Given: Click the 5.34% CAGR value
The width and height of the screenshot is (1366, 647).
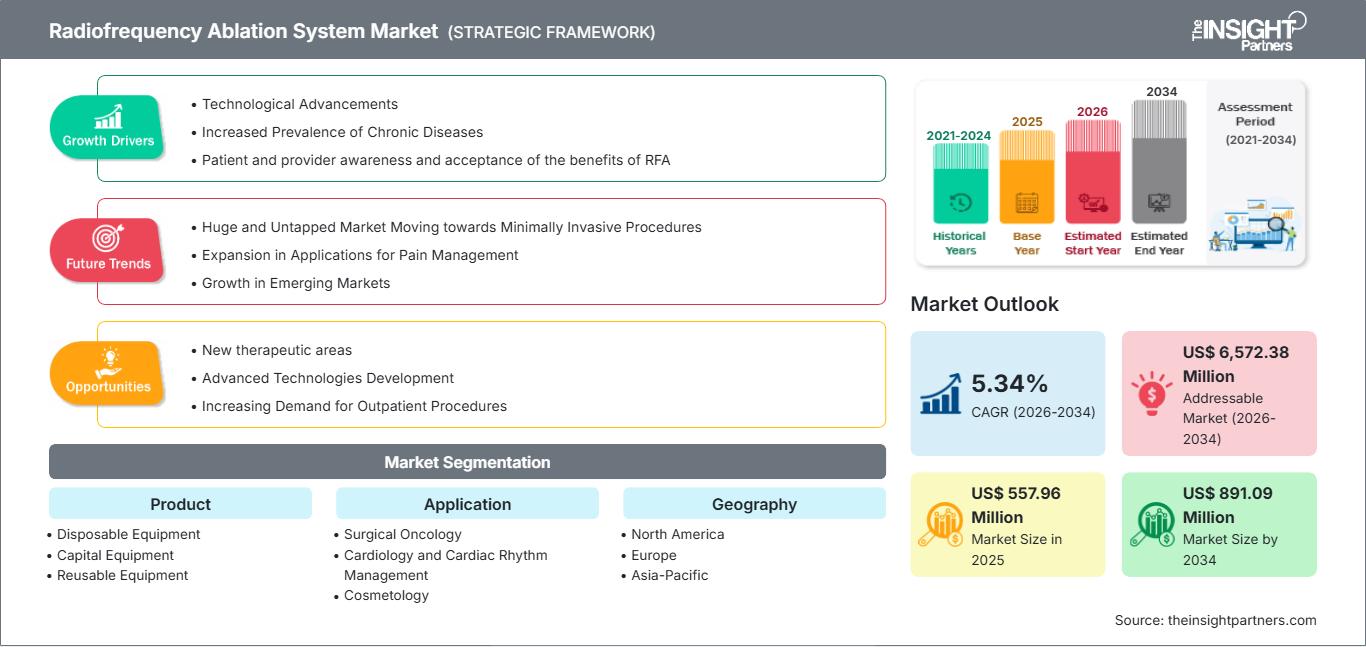Looking at the screenshot, I should 1010,383.
